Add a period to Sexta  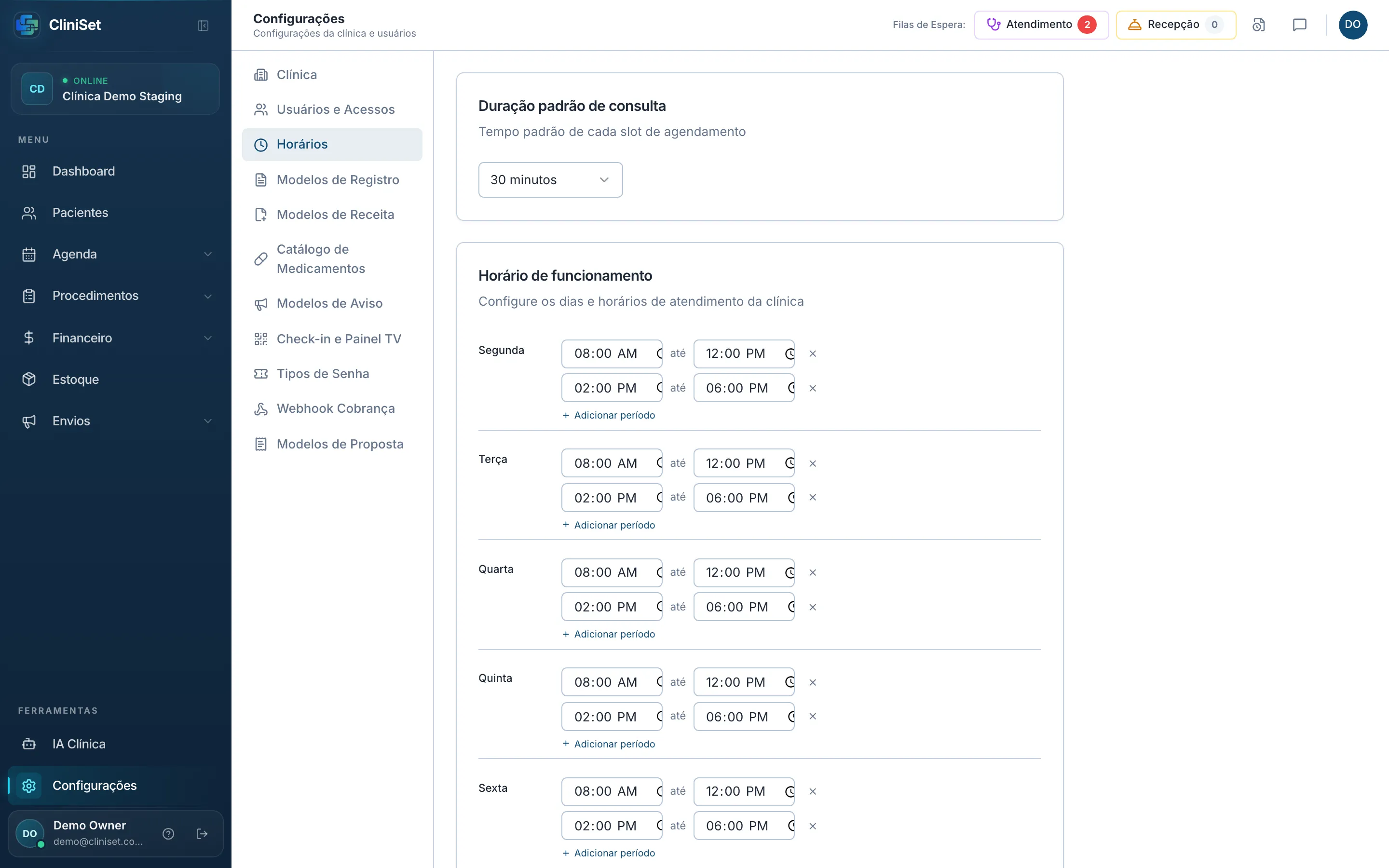tap(608, 853)
